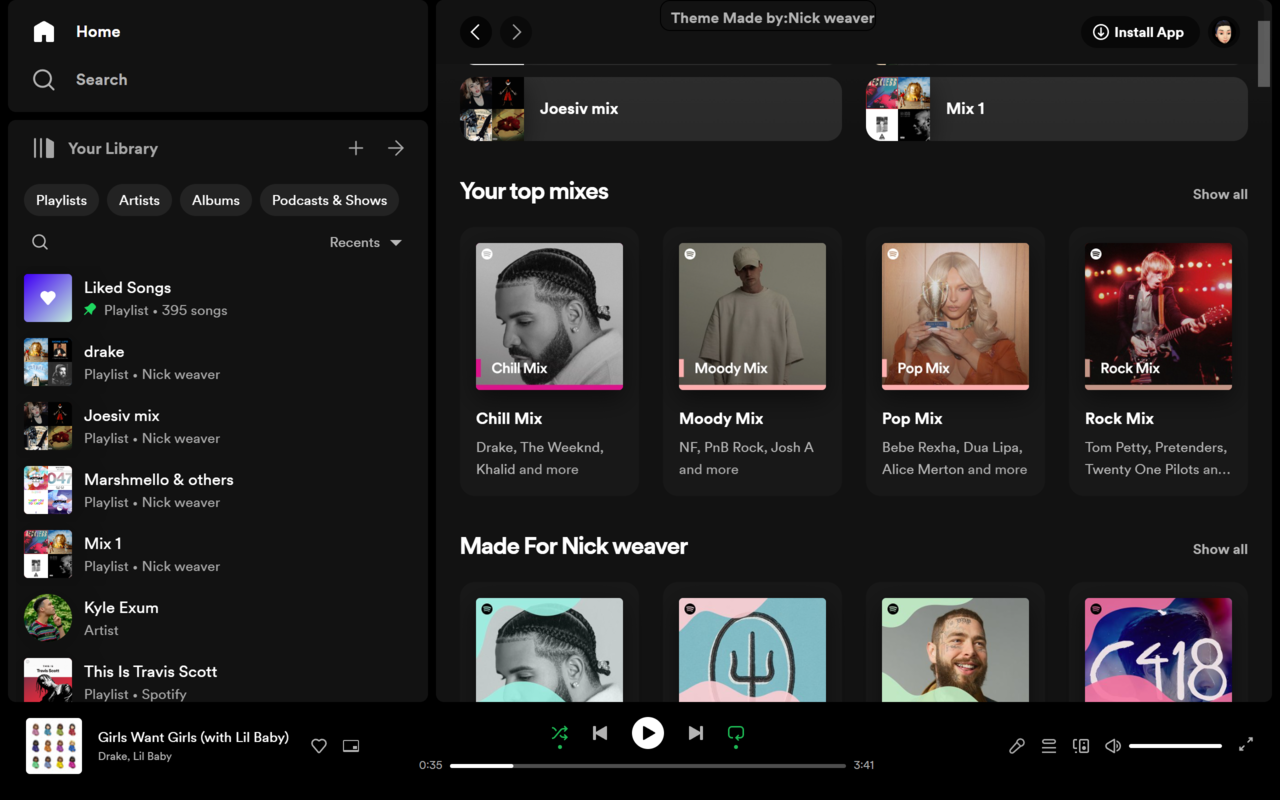Image resolution: width=1280 pixels, height=800 pixels.
Task: Open the C418 made-for-you card
Action: click(1158, 642)
